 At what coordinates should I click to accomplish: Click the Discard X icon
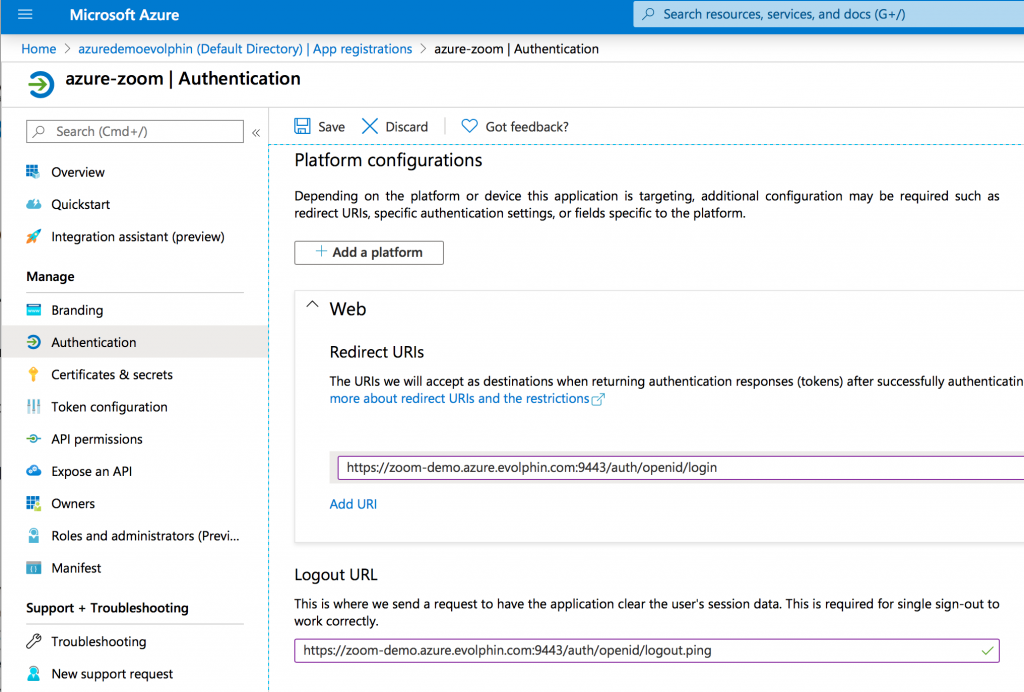click(x=370, y=126)
